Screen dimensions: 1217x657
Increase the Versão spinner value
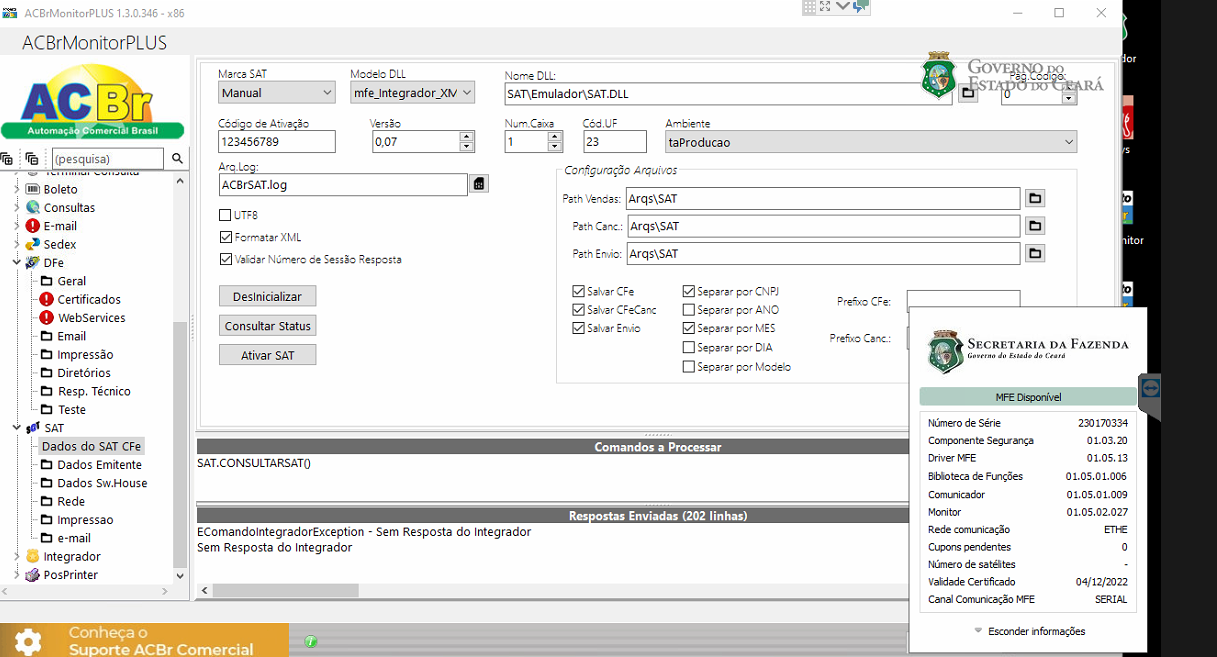[x=466, y=137]
